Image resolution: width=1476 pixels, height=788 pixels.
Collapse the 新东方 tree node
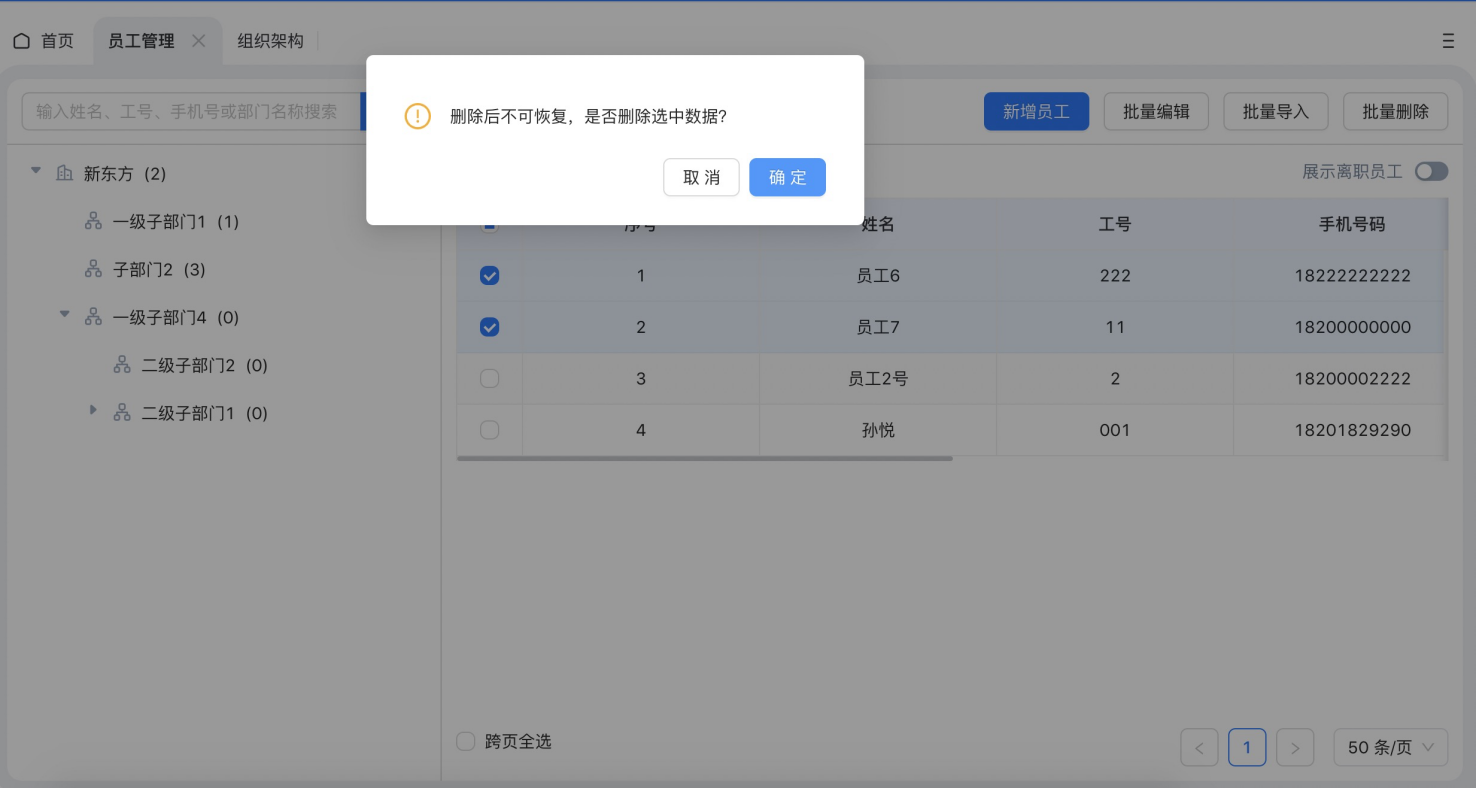click(x=36, y=171)
